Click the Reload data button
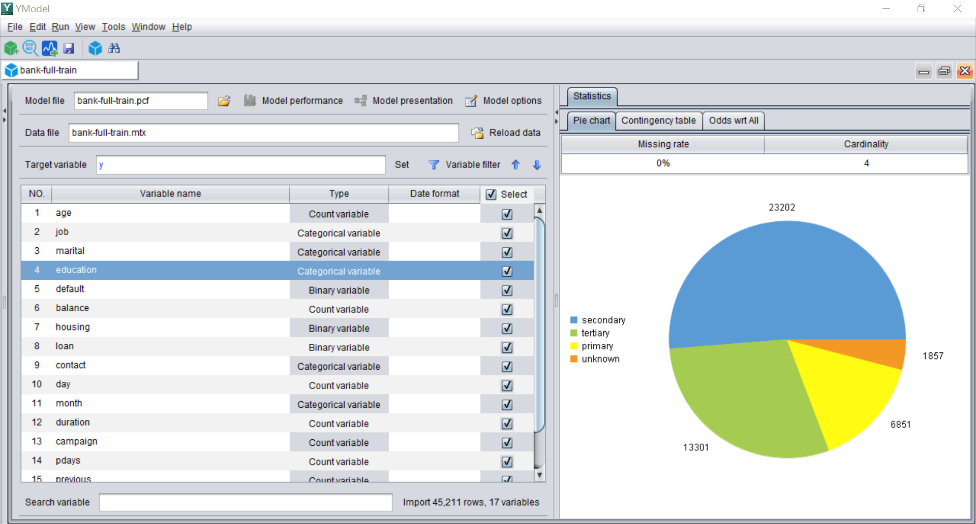Viewport: 976px width, 524px height. 506,133
